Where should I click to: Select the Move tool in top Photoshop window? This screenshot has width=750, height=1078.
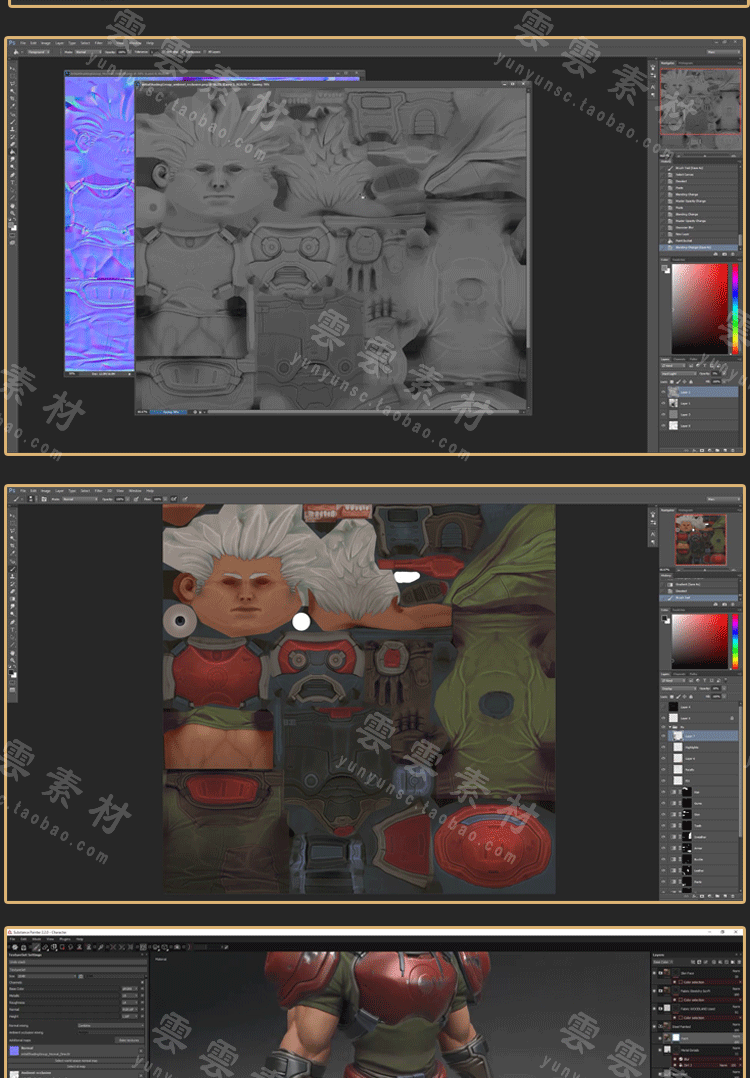point(12,68)
